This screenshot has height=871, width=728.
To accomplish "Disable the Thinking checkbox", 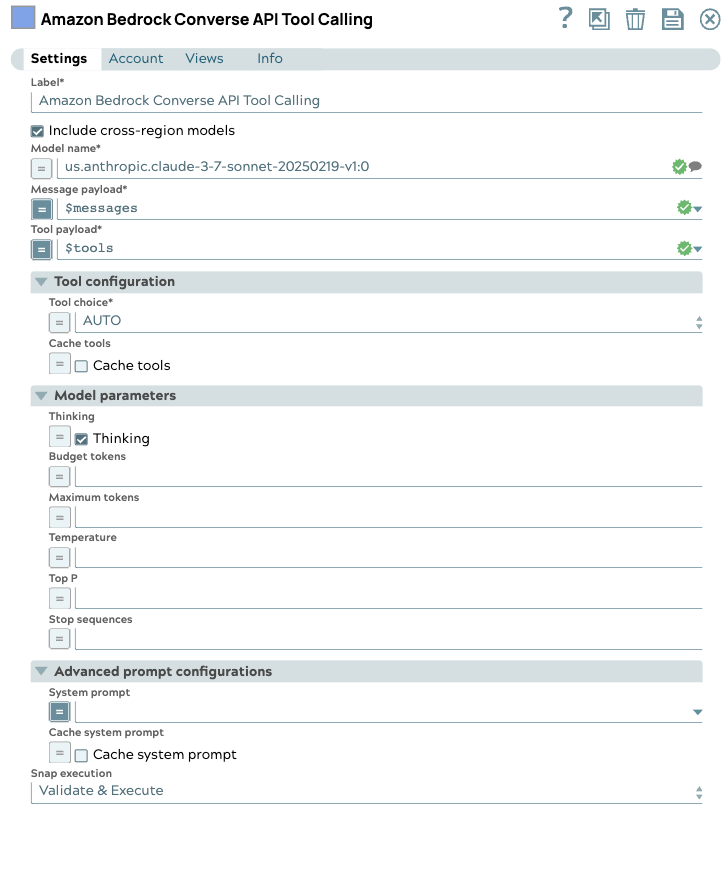I will [82, 438].
